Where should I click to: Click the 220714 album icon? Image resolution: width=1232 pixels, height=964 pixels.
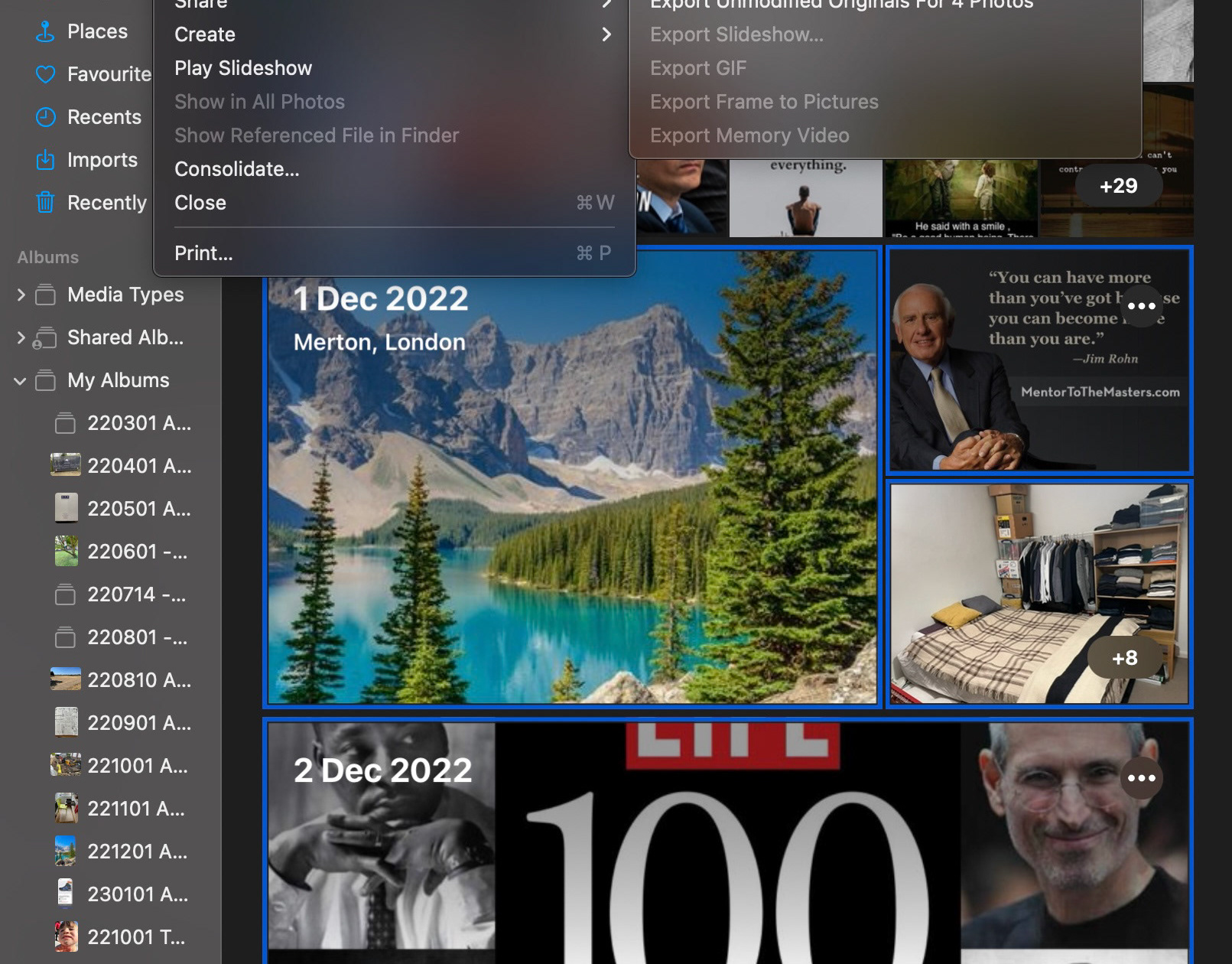pyautogui.click(x=66, y=594)
